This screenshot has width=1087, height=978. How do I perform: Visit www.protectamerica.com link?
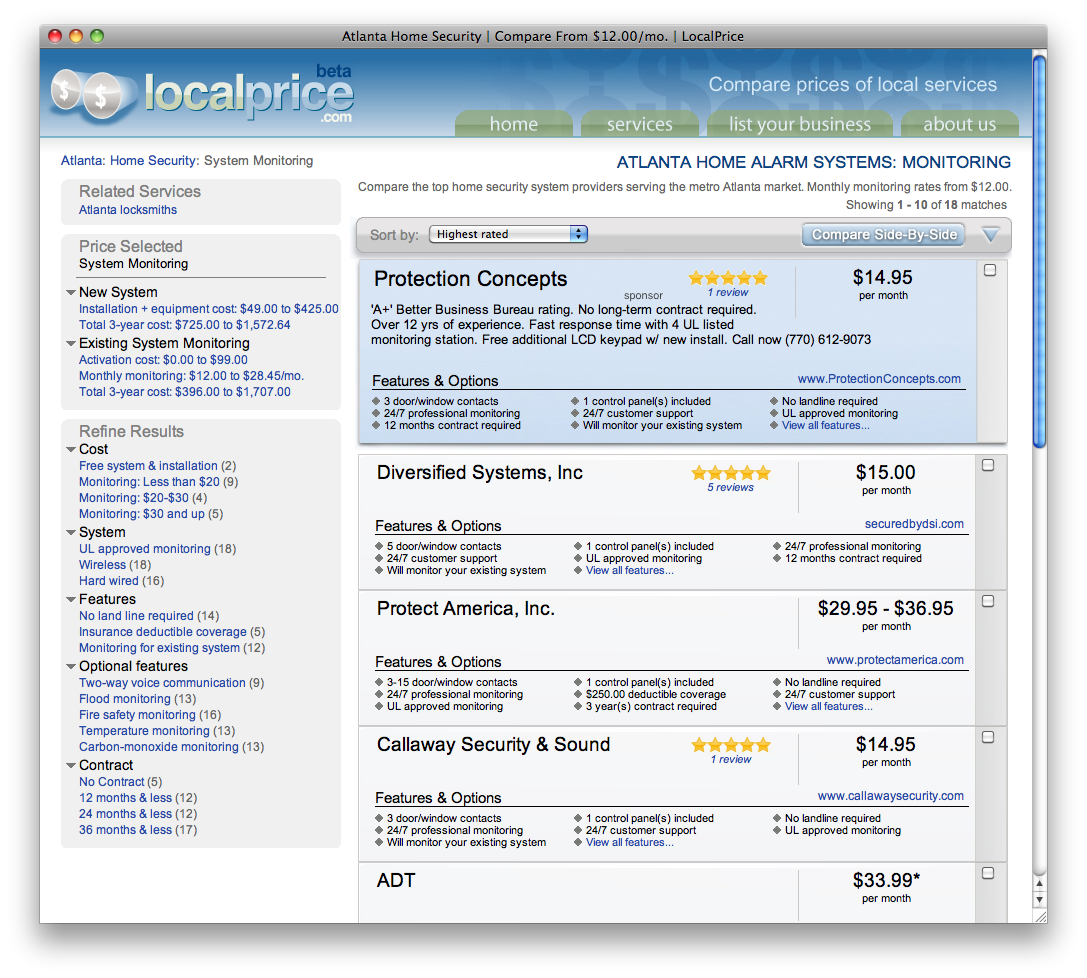[x=895, y=660]
